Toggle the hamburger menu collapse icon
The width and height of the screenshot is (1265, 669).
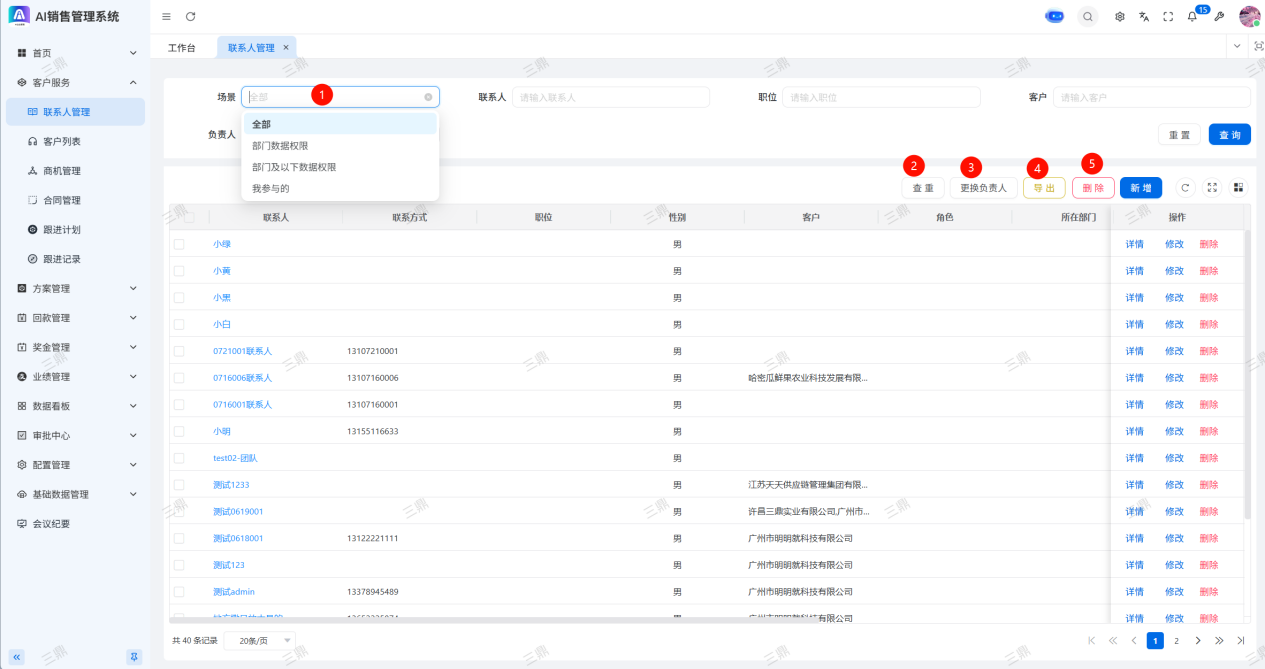(x=166, y=16)
